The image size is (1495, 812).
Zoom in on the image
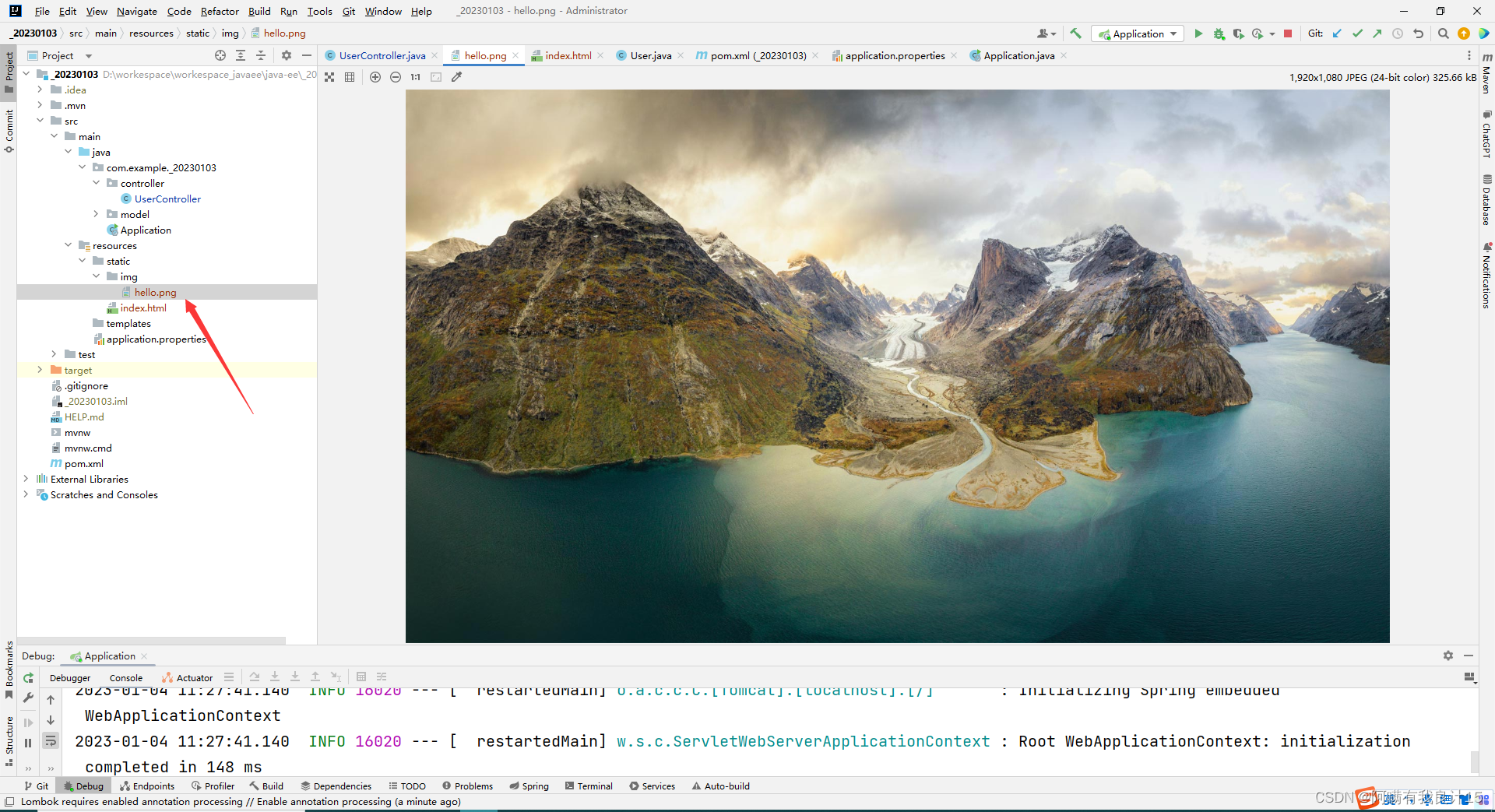[x=375, y=77]
